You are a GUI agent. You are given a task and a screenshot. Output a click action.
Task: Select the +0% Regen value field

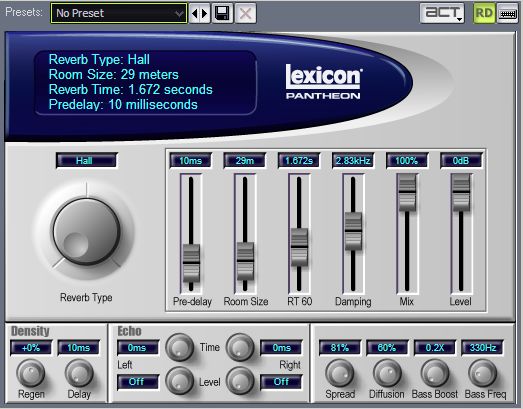tap(31, 348)
